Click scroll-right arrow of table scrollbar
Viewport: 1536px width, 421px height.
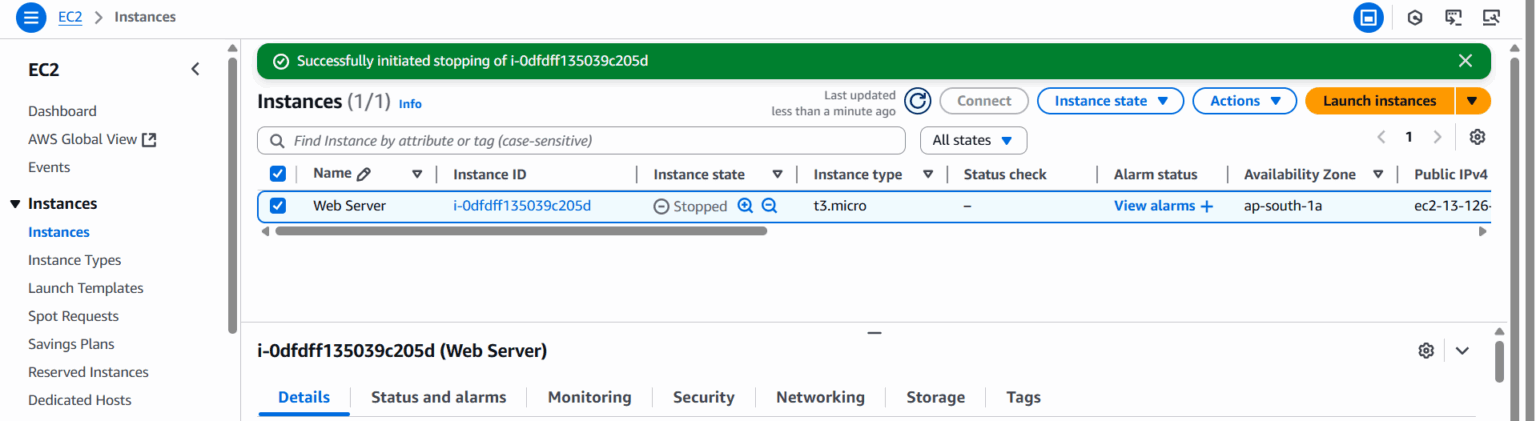point(1483,231)
